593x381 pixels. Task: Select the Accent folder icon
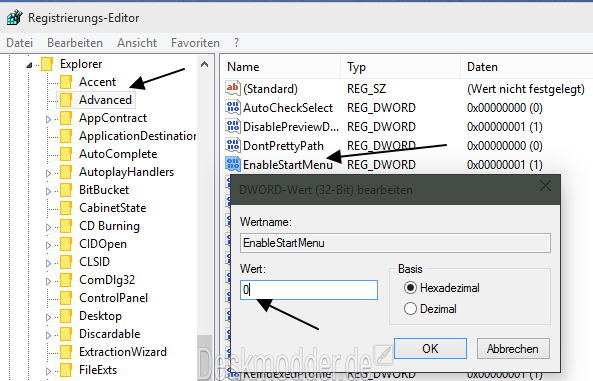[x=66, y=82]
